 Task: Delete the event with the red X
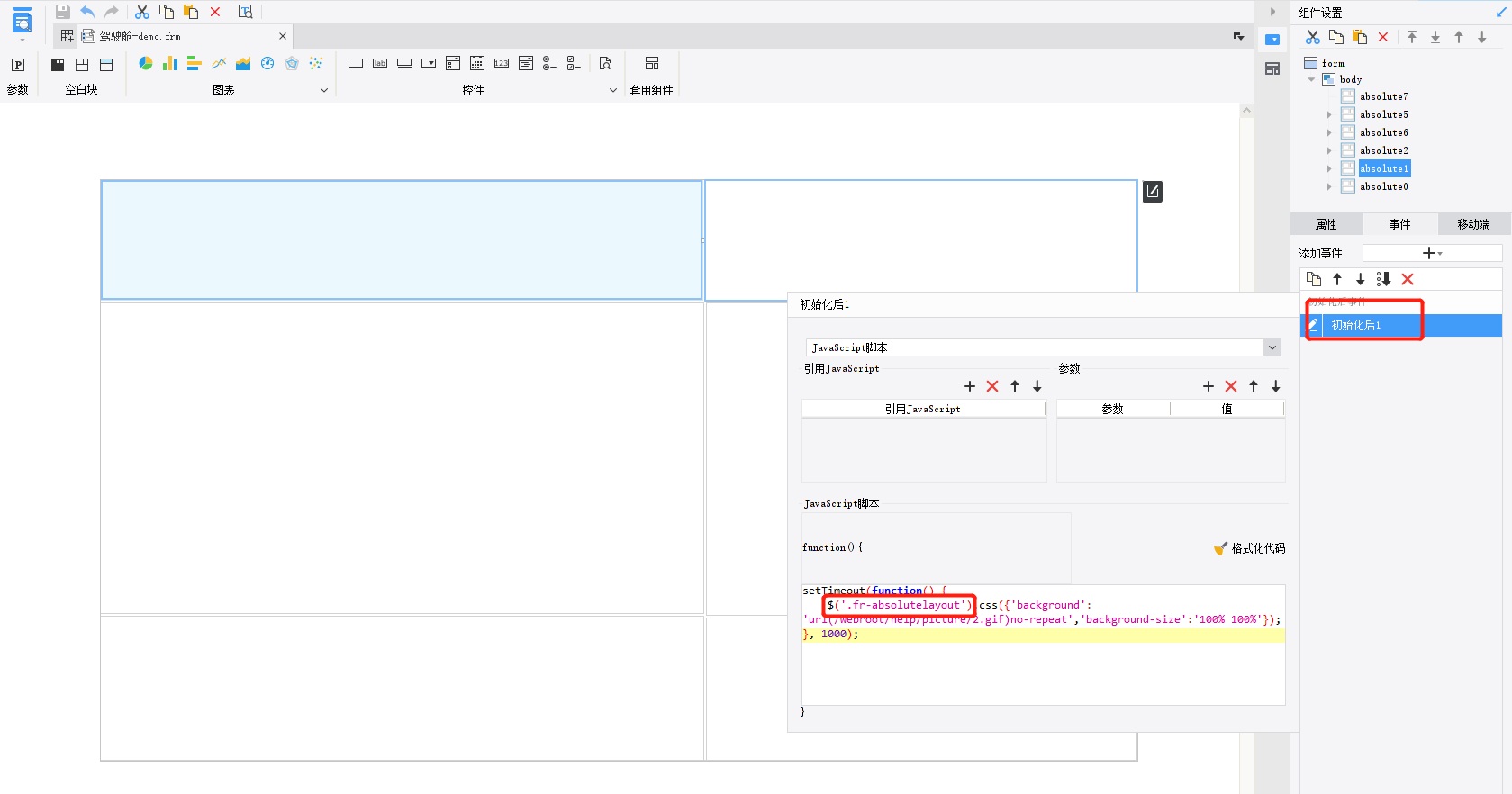point(1408,279)
